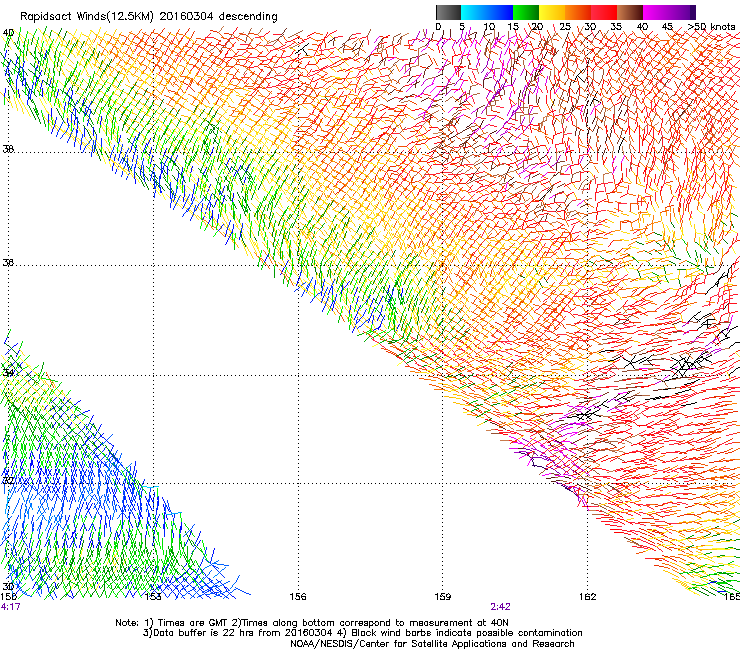Click the red 30-35 knots legend swatch
The height and width of the screenshot is (650, 740).
(x=604, y=12)
